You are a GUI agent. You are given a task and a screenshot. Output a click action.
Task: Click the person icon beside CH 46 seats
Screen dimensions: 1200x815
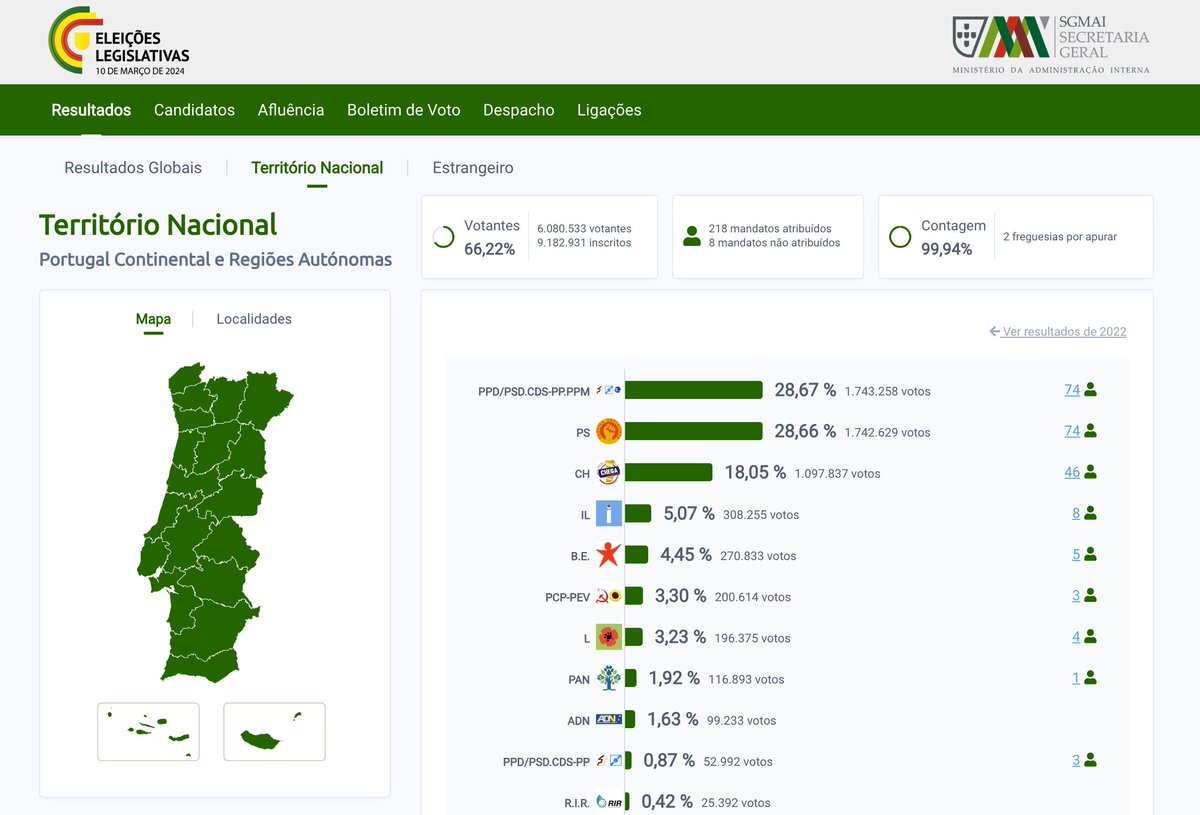(x=1091, y=472)
